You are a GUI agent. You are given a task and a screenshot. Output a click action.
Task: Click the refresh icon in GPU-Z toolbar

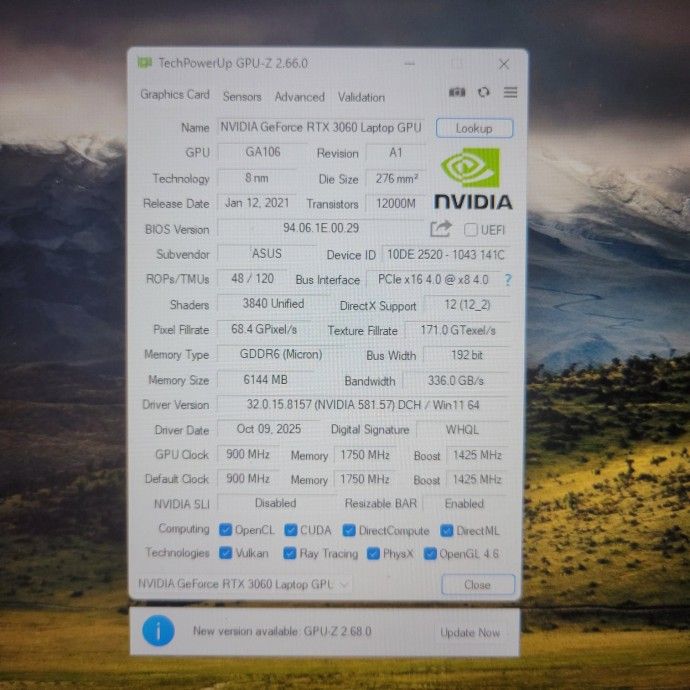(484, 92)
